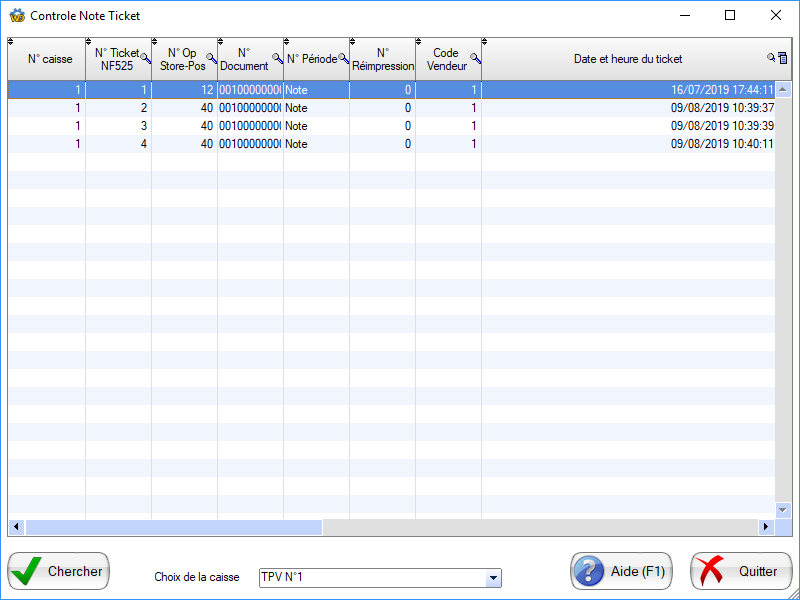The width and height of the screenshot is (800, 600).
Task: Click the search magnifier in N° Document column
Action: 277,58
